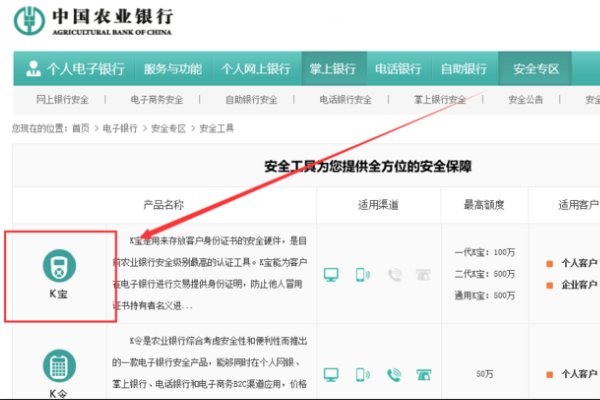Image resolution: width=600 pixels, height=400 pixels.
Task: Select the 安全专区 tab
Action: pyautogui.click(x=536, y=69)
